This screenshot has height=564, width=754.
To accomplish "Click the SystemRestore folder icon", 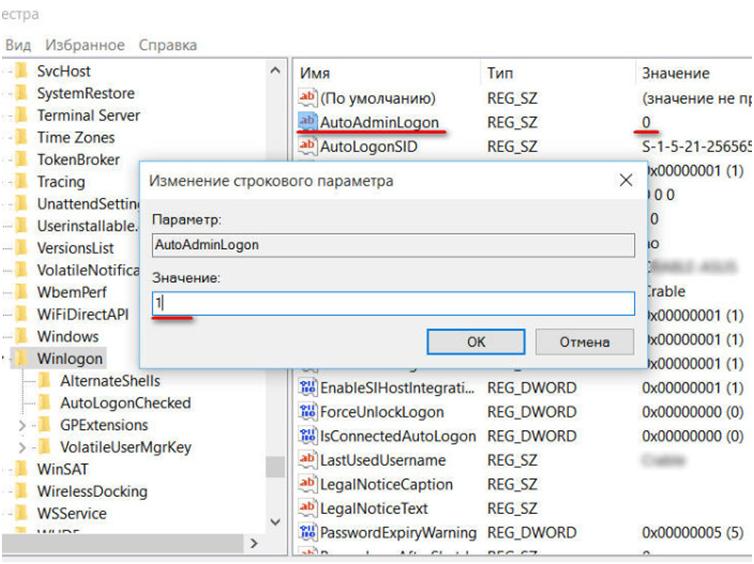I will [21, 93].
